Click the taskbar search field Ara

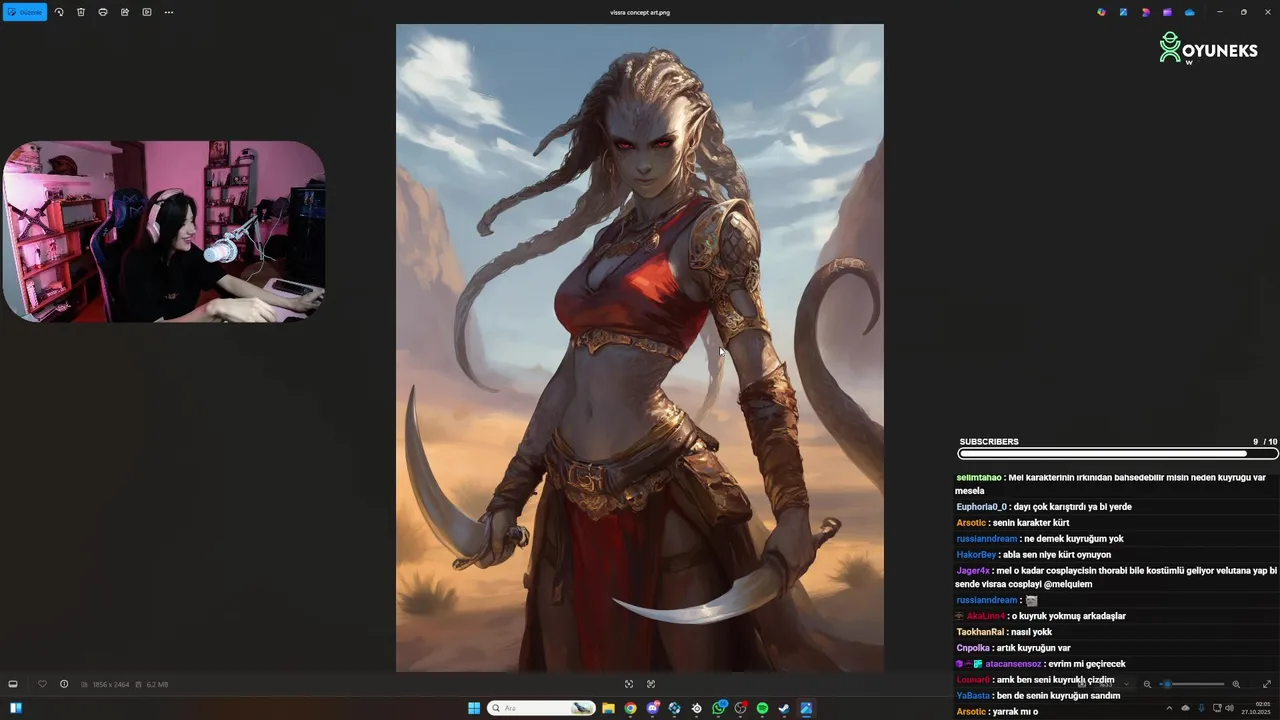click(x=541, y=708)
